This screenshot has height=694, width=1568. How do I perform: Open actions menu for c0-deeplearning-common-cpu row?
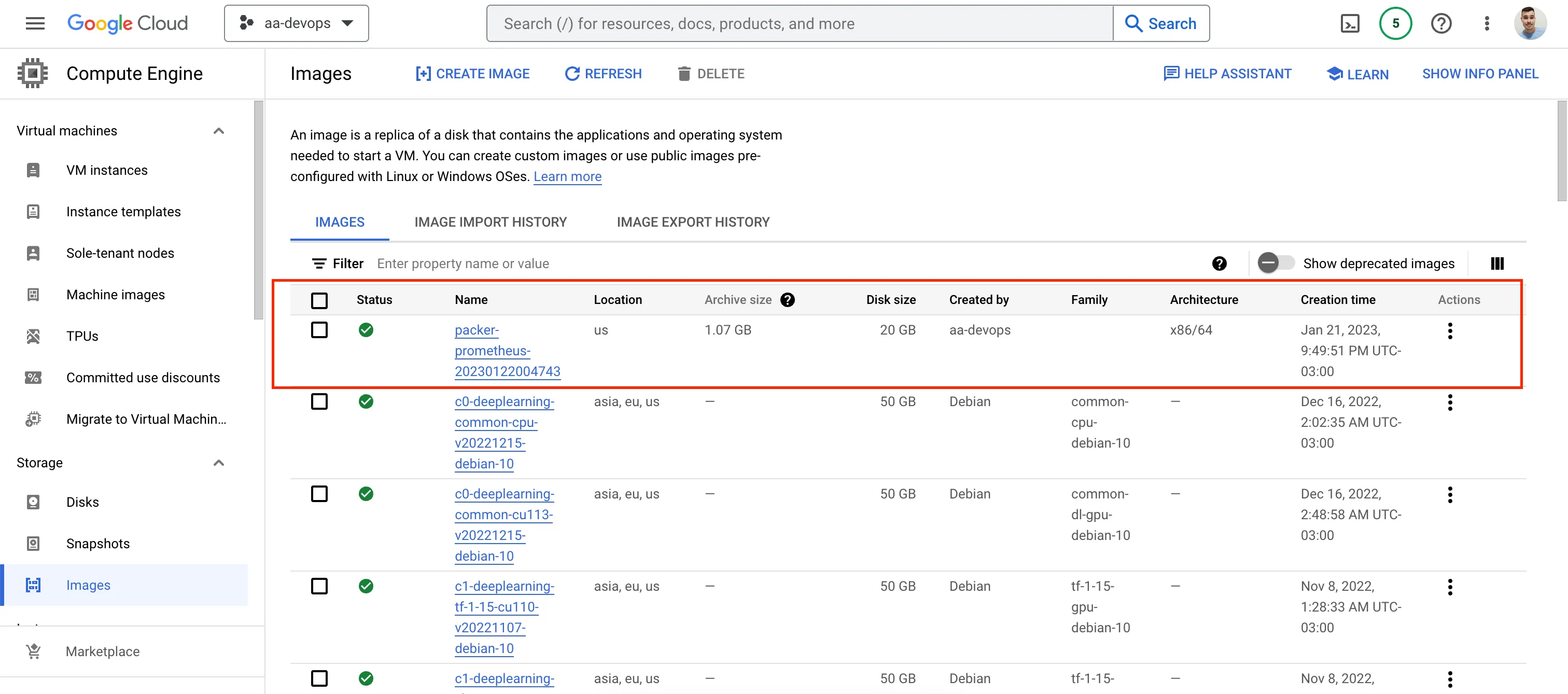pyautogui.click(x=1449, y=402)
